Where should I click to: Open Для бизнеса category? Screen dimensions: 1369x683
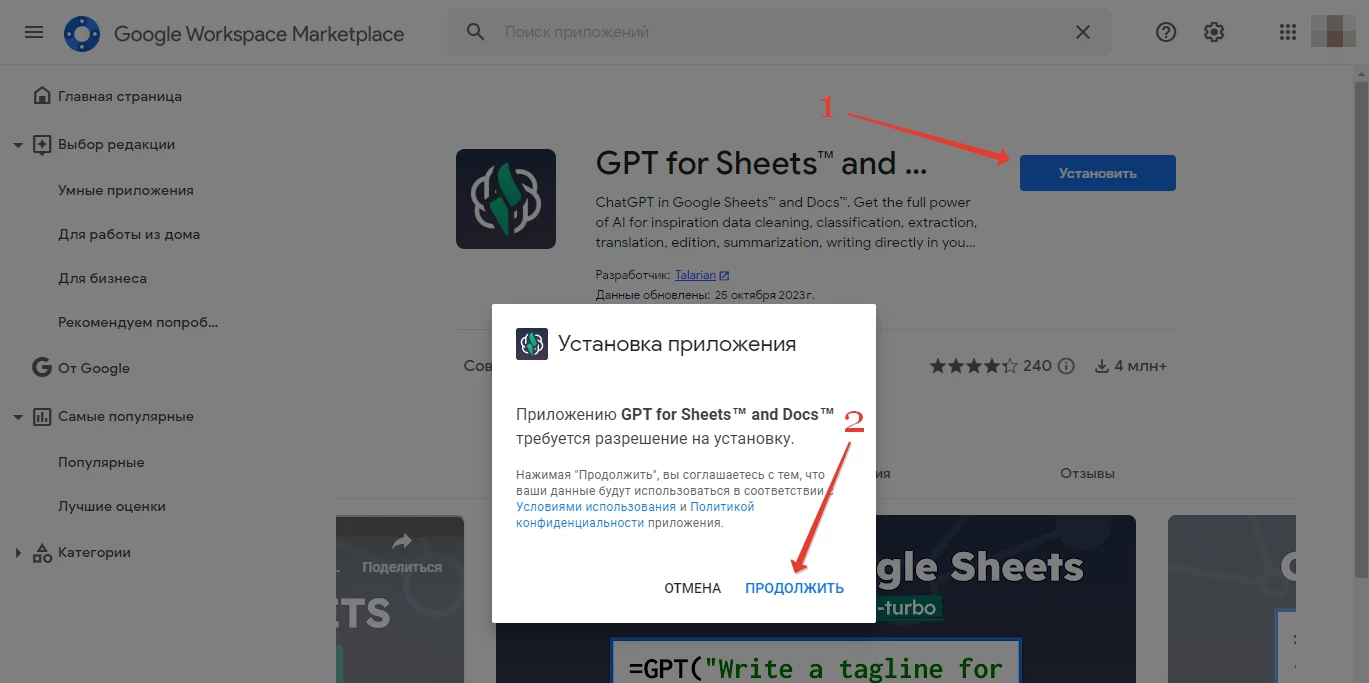102,278
